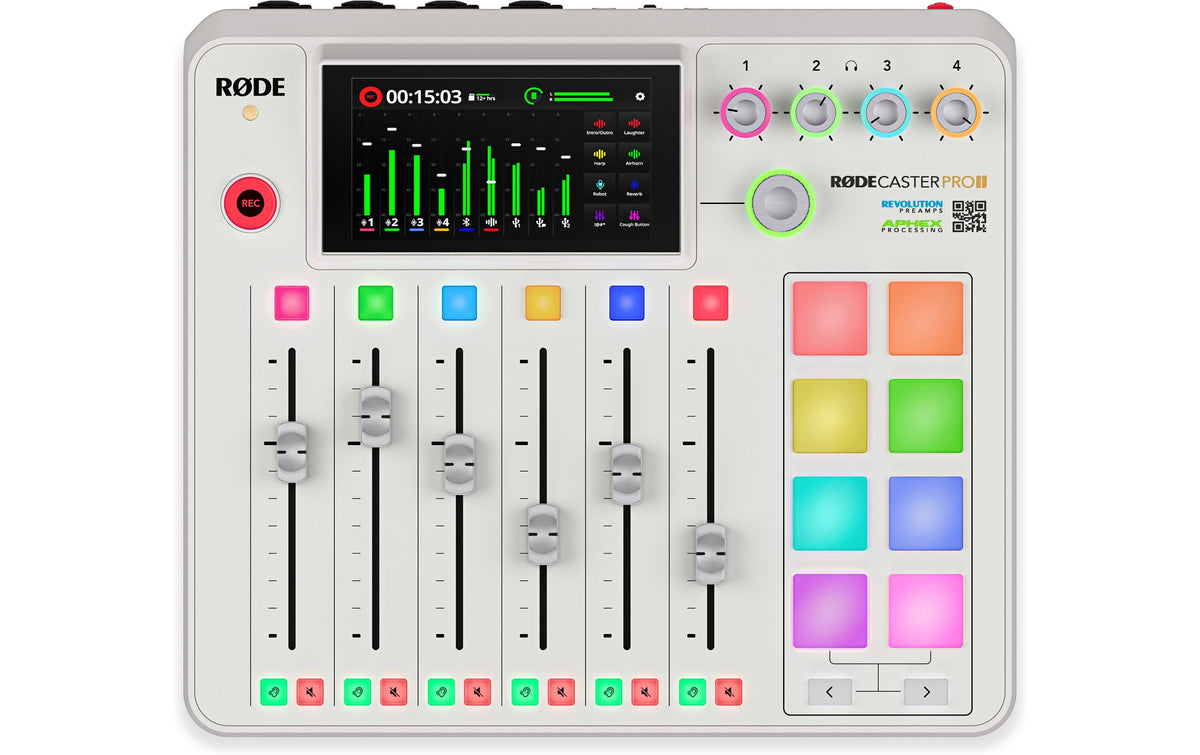1200x755 pixels.
Task: Mute the yellow channel with its mute button
Action: pos(561,691)
